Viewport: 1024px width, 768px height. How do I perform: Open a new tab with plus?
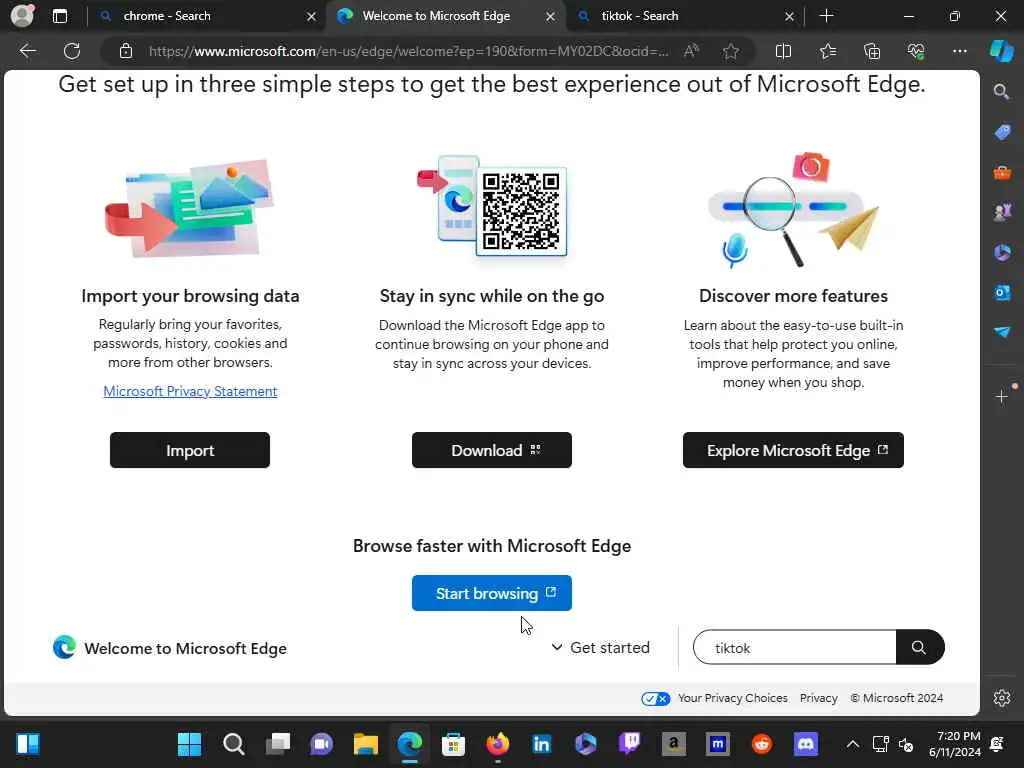826,16
